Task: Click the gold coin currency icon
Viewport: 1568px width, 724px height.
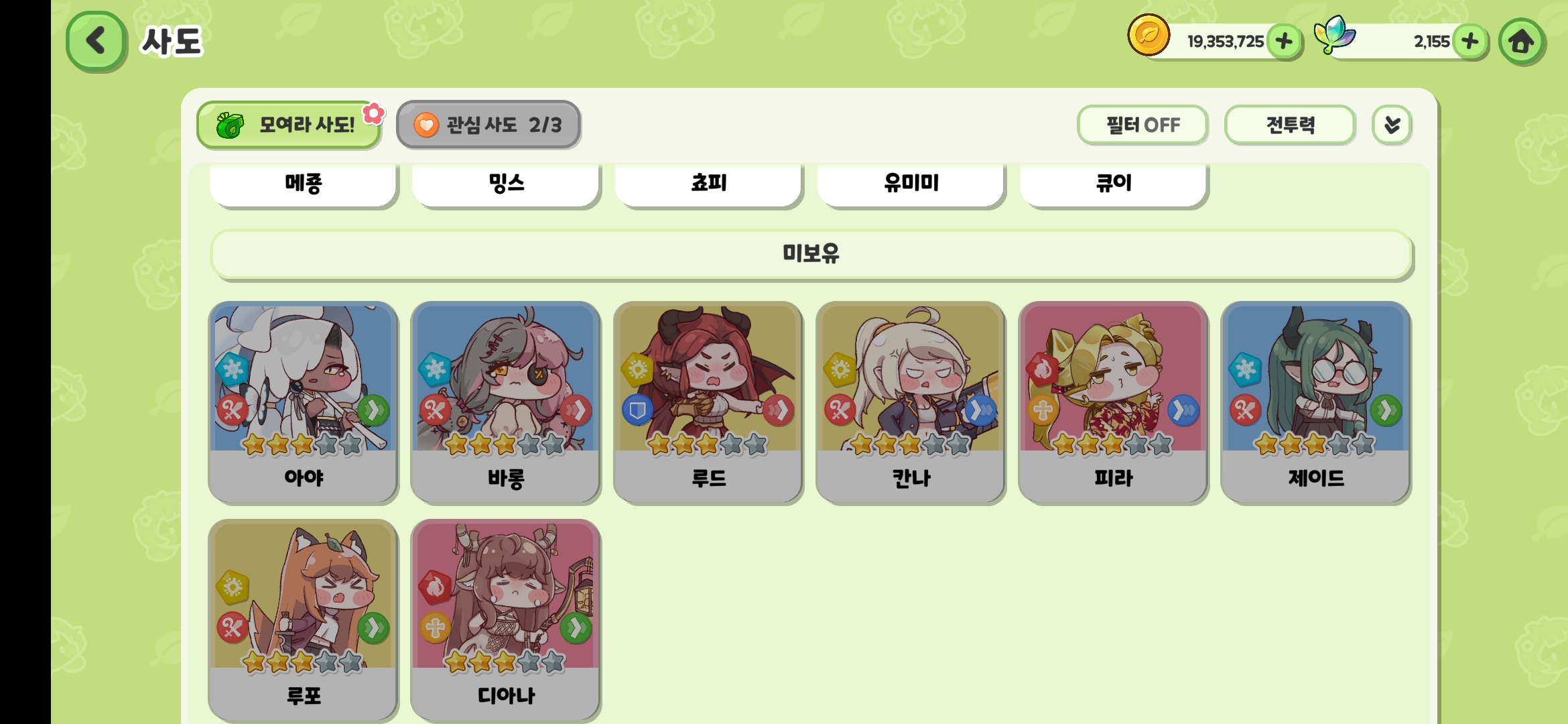Action: [x=1149, y=35]
